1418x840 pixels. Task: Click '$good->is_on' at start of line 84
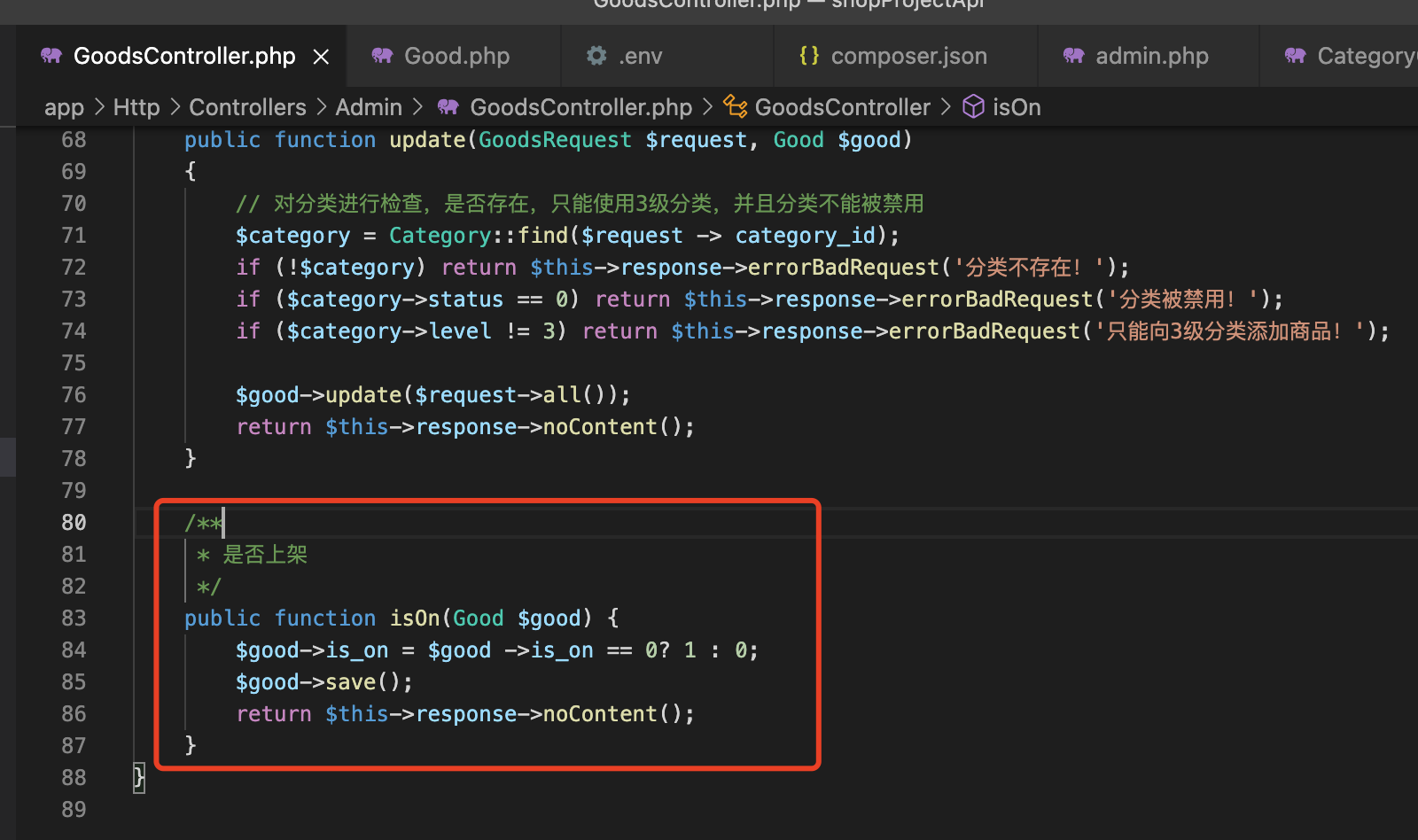312,650
